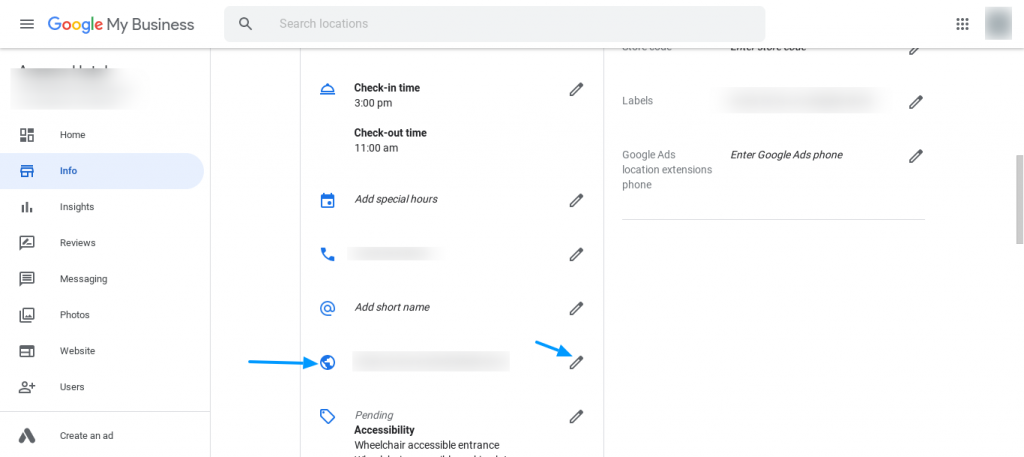Click the Insights bar chart icon
The image size is (1024, 457).
pos(27,207)
